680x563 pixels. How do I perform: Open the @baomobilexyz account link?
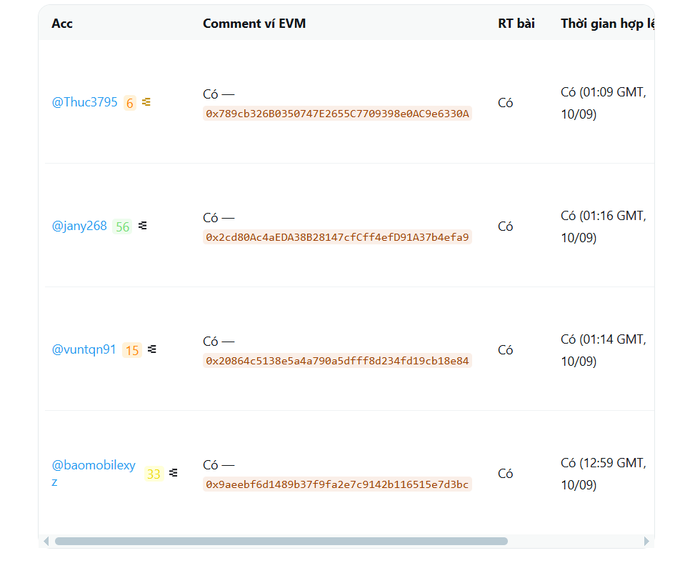point(94,473)
